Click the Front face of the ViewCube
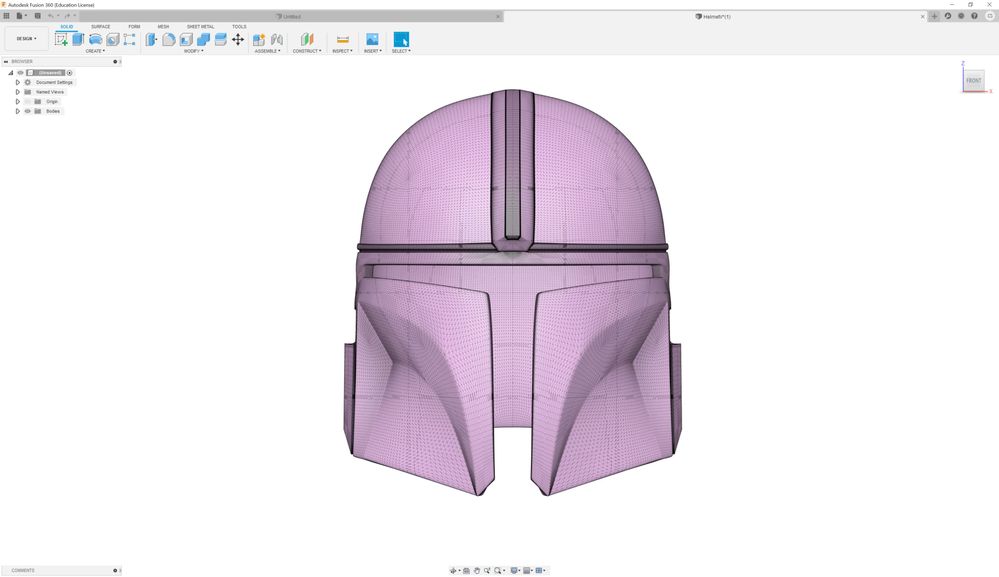Image resolution: width=999 pixels, height=577 pixels. pos(974,80)
